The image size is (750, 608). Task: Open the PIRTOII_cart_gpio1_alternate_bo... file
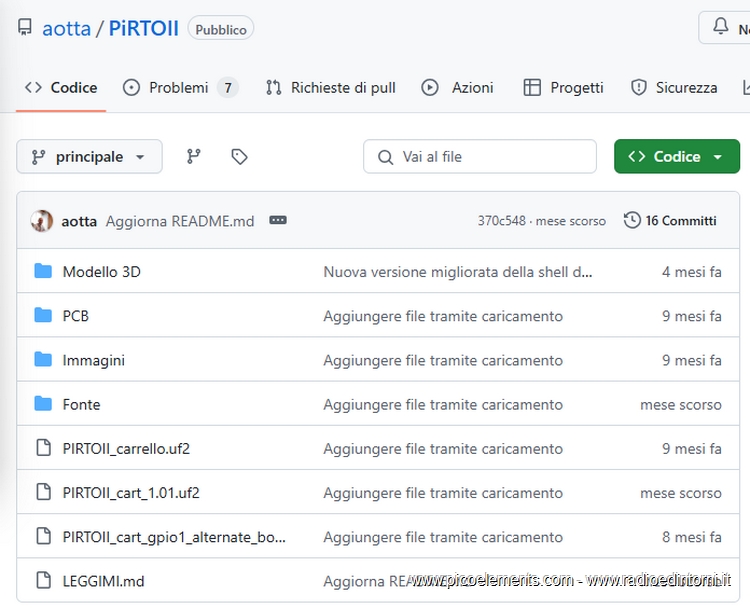174,537
